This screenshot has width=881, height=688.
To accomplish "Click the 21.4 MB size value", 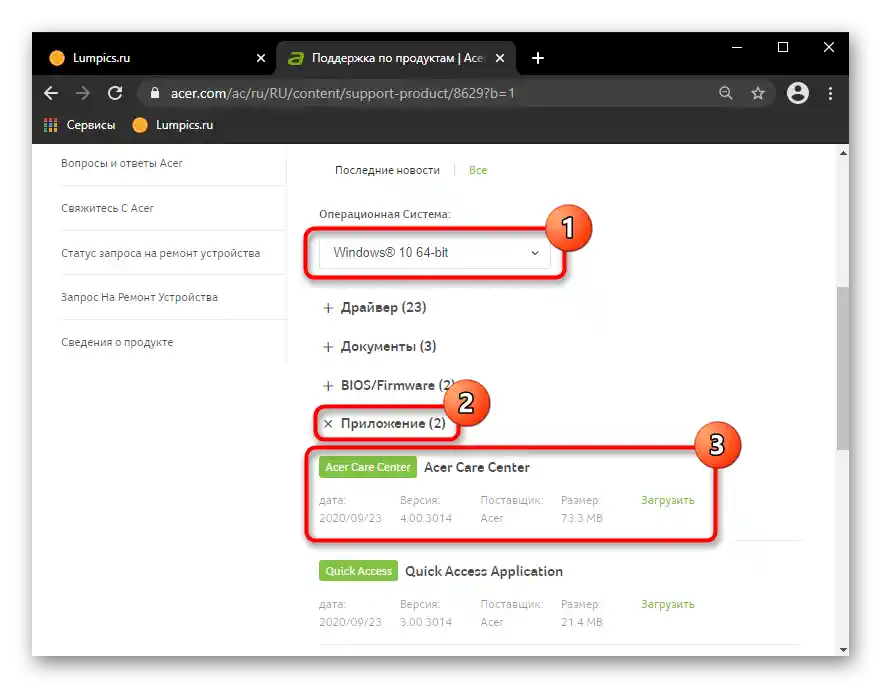I will point(582,622).
